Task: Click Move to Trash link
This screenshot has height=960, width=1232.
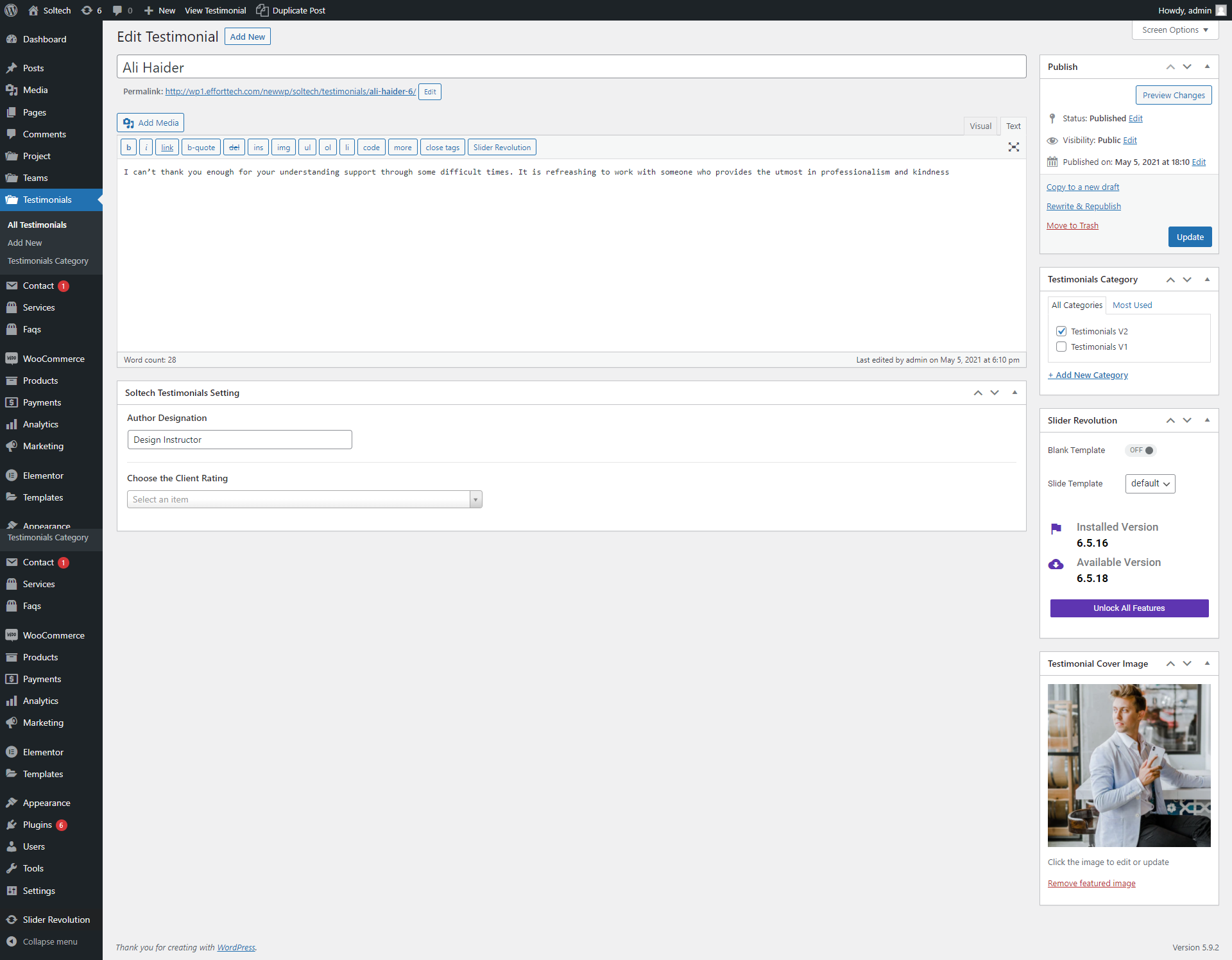Action: point(1072,225)
